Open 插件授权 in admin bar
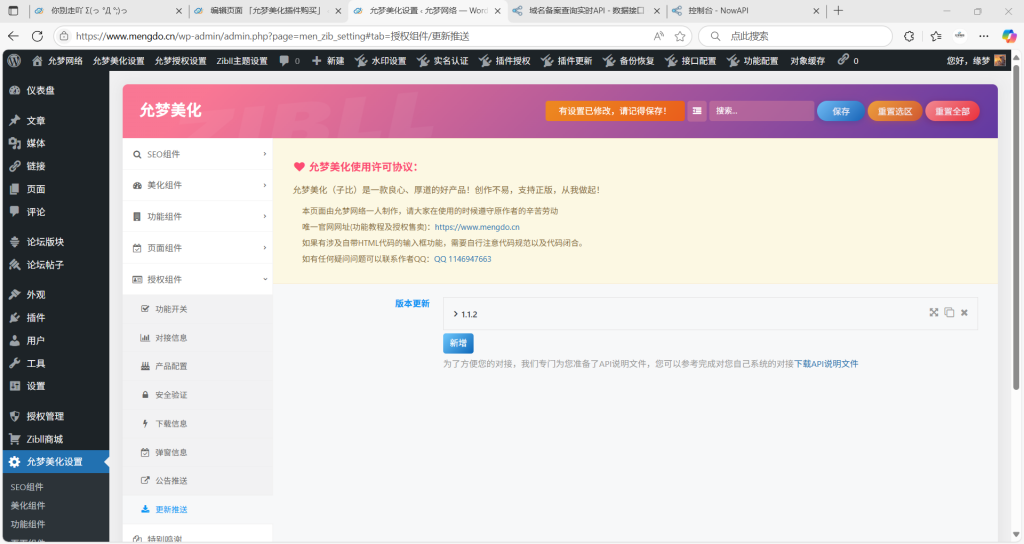 tap(505, 61)
